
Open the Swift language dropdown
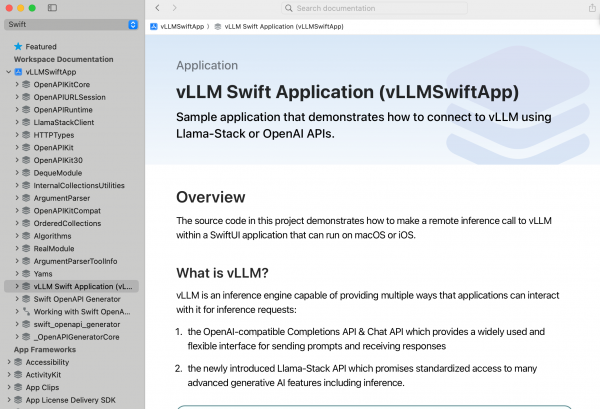[72, 24]
